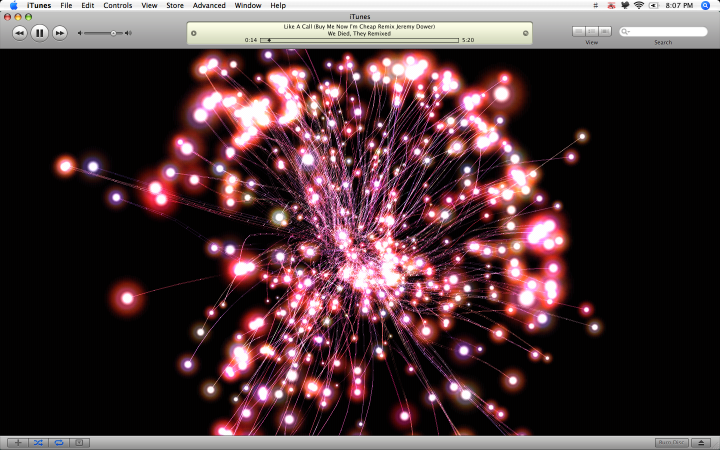Open the Apple menu

(x=14, y=6)
